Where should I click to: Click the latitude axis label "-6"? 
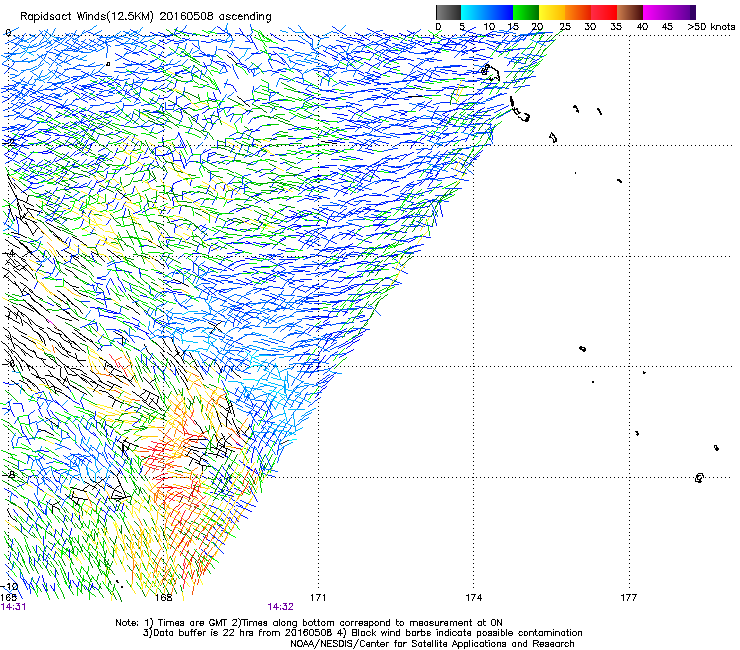pos(9,364)
